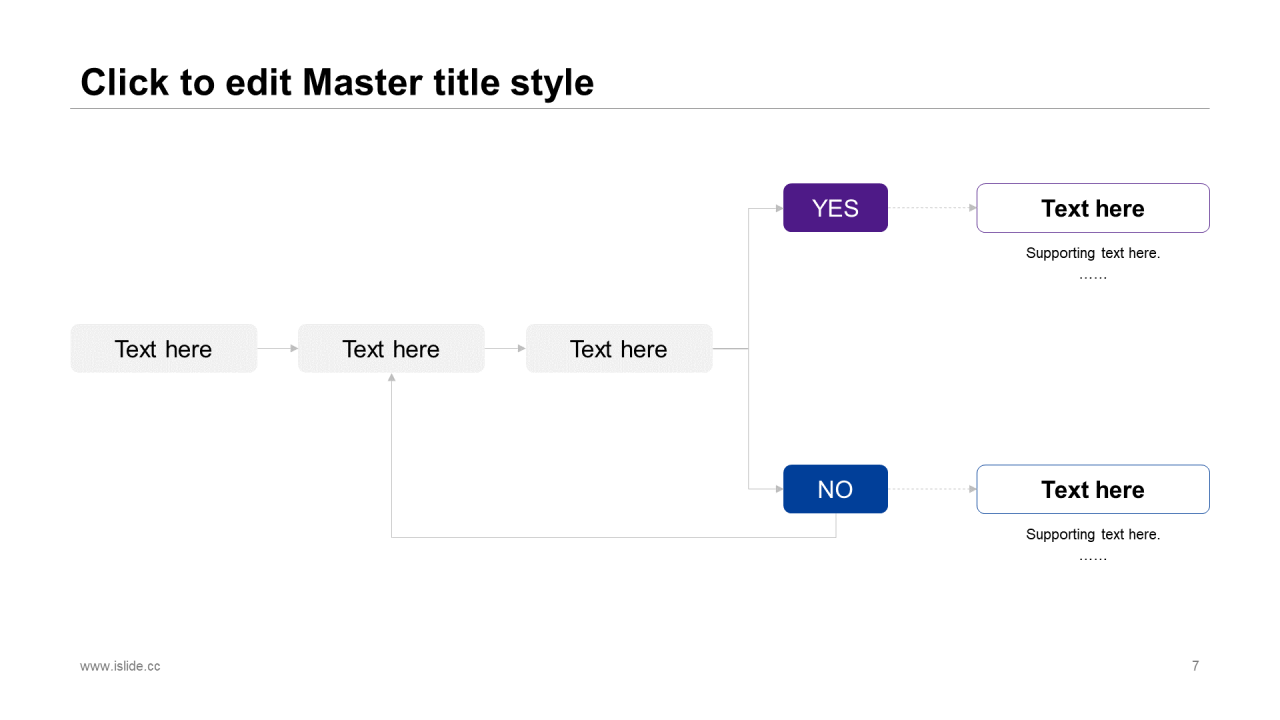Image resolution: width=1280 pixels, height=720 pixels.
Task: Click "Supporting text here." under the YES branch
Action: (x=1092, y=253)
